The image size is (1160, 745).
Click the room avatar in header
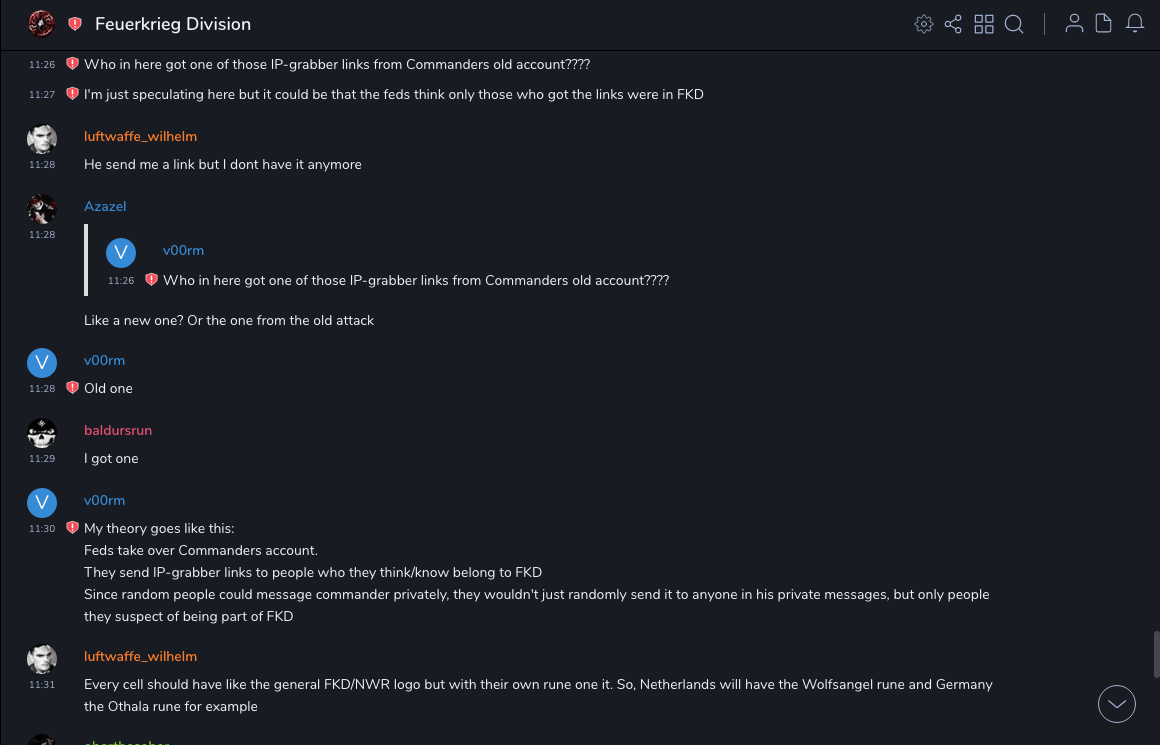pyautogui.click(x=41, y=23)
